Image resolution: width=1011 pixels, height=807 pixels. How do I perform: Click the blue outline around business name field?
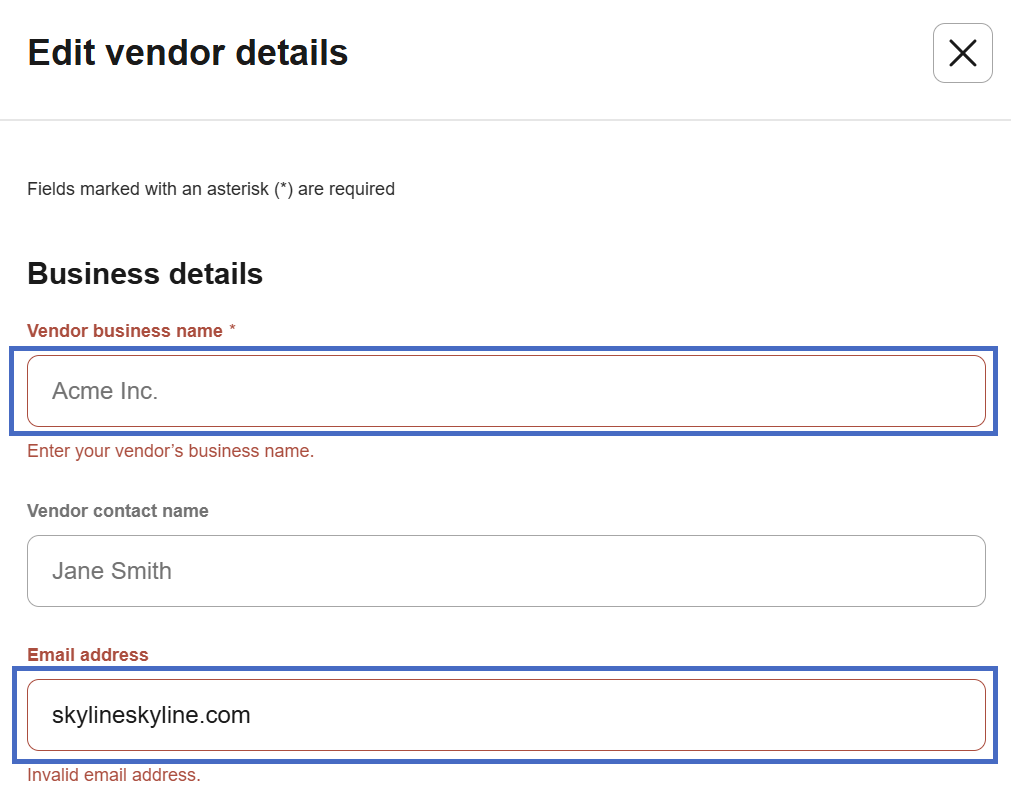tap(505, 349)
